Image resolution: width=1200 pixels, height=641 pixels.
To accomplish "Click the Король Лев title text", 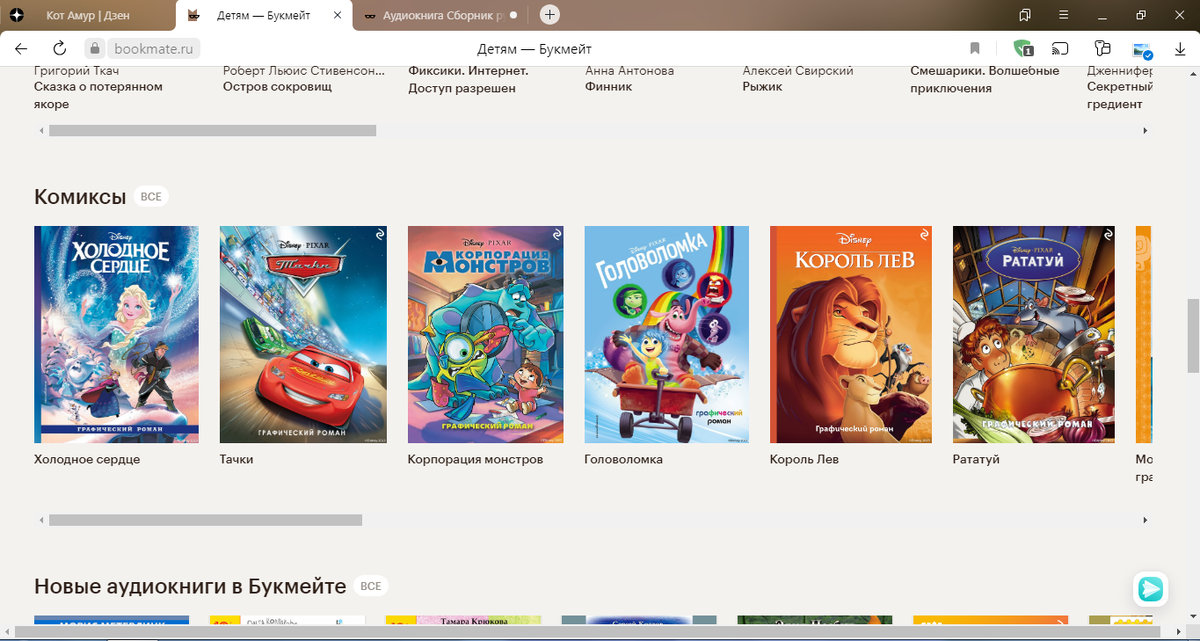I will pos(804,460).
